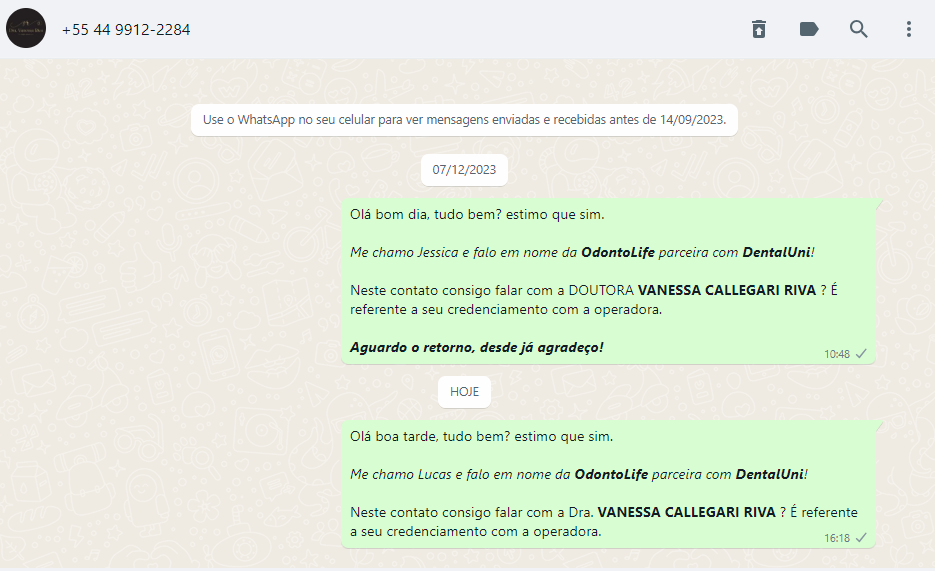Open the contact profile picture
Screen dimensions: 935x571
coord(26,28)
